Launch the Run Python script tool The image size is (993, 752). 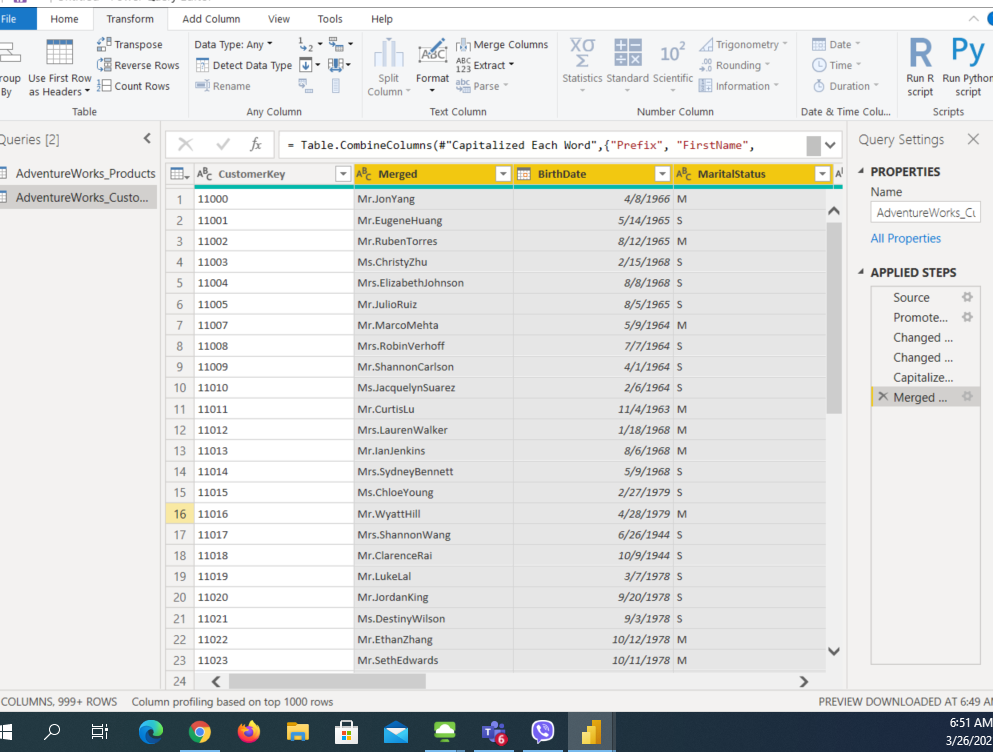967,66
